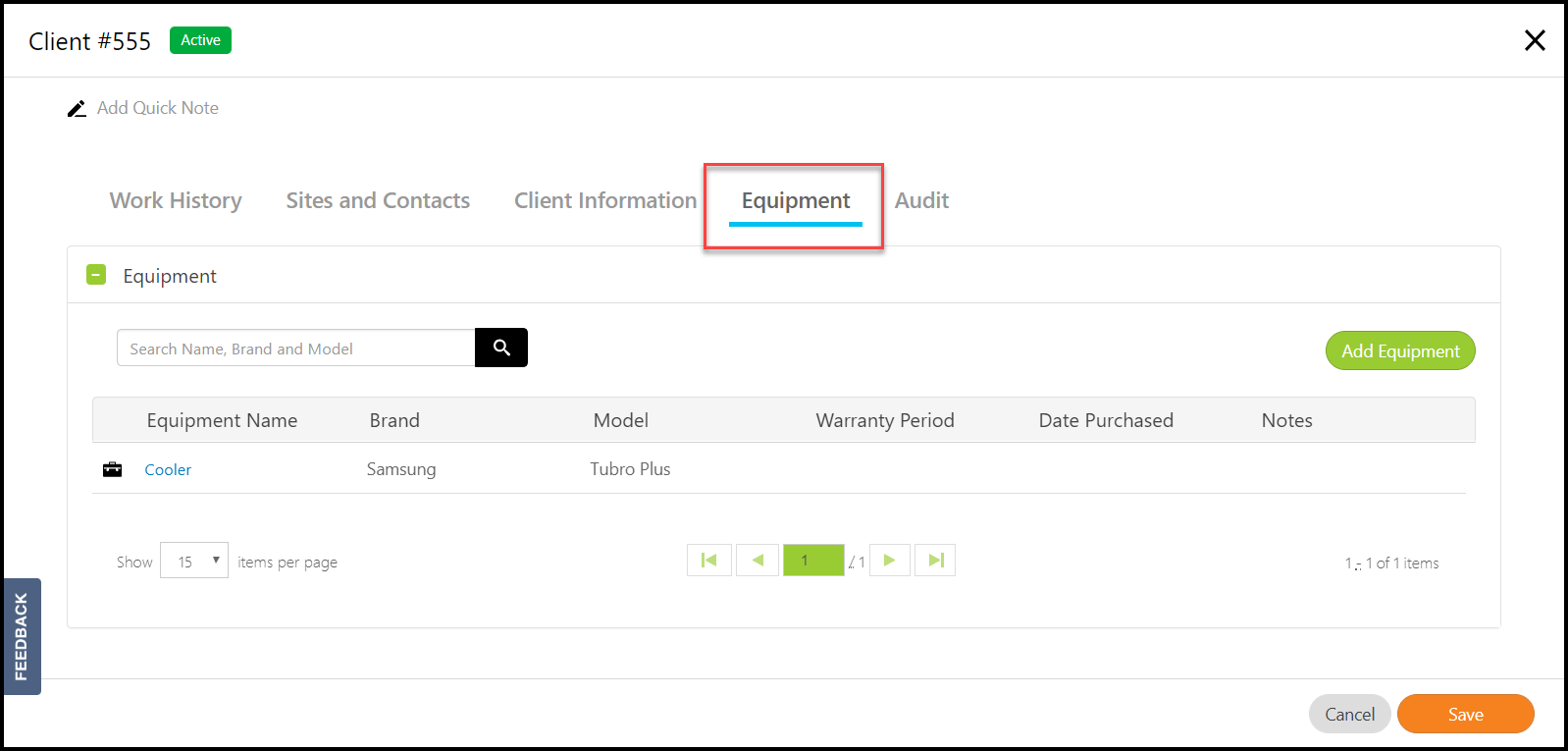Click the Tubro Plus model cell
The image size is (1568, 751).
coord(630,469)
